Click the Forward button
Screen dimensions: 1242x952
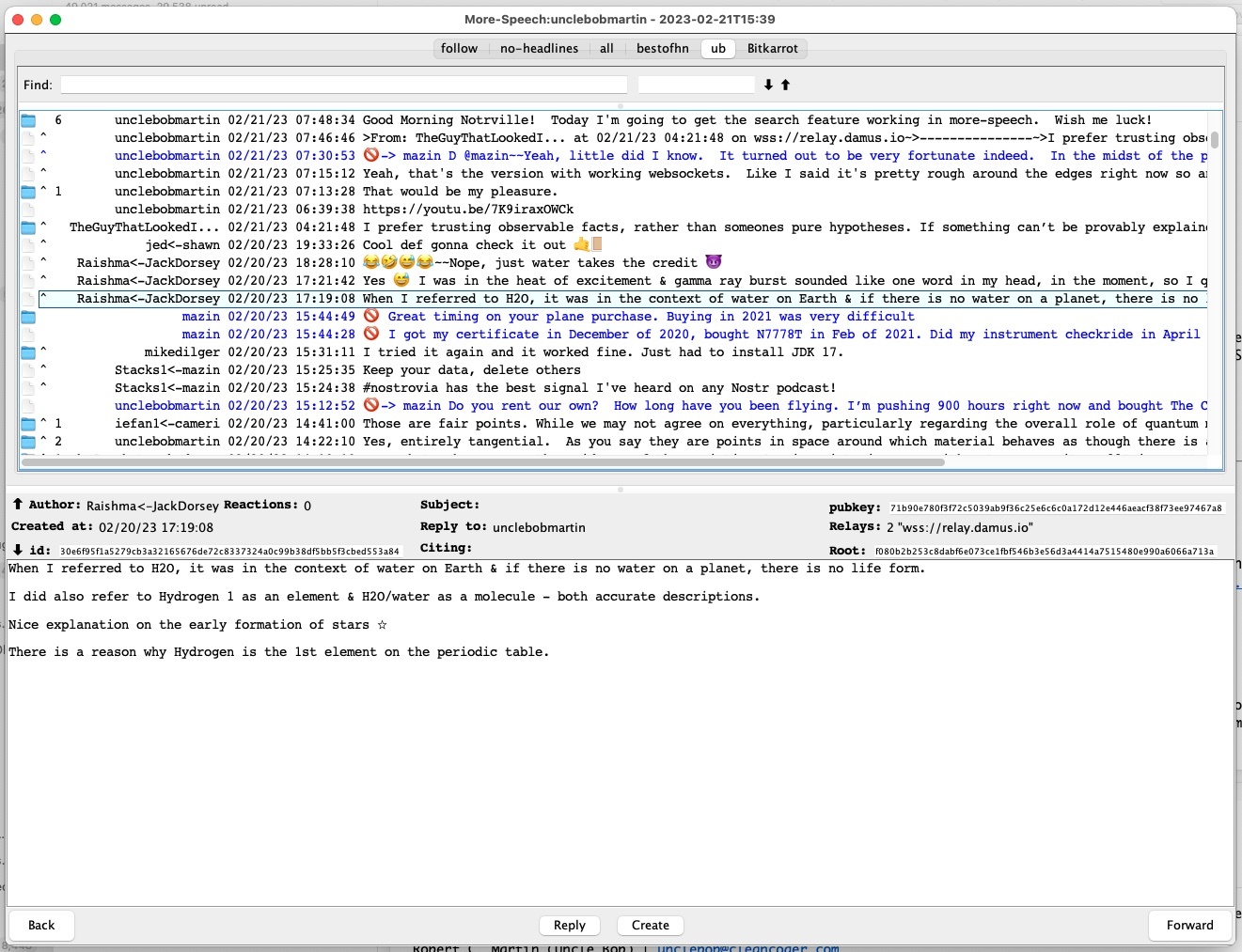coord(1190,926)
